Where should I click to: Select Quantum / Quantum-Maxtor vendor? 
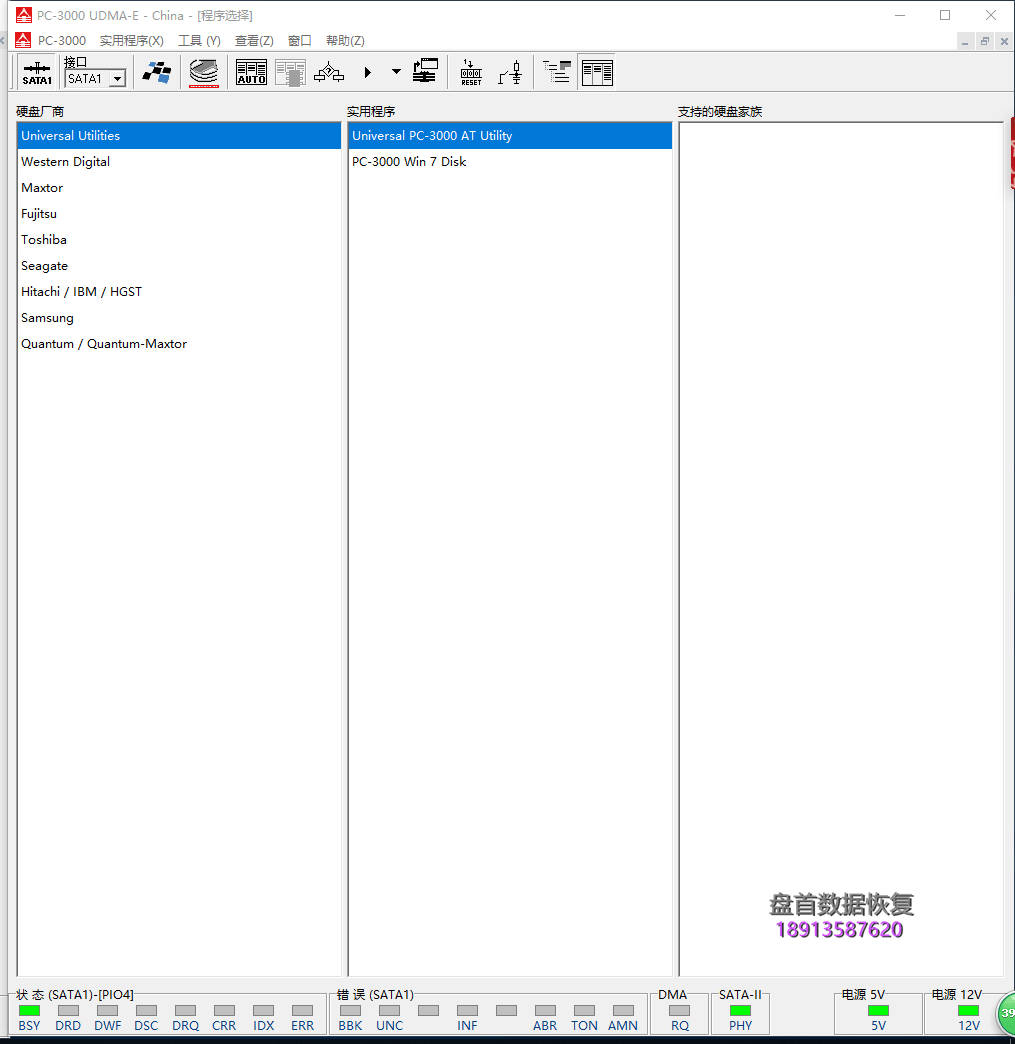pyautogui.click(x=178, y=344)
